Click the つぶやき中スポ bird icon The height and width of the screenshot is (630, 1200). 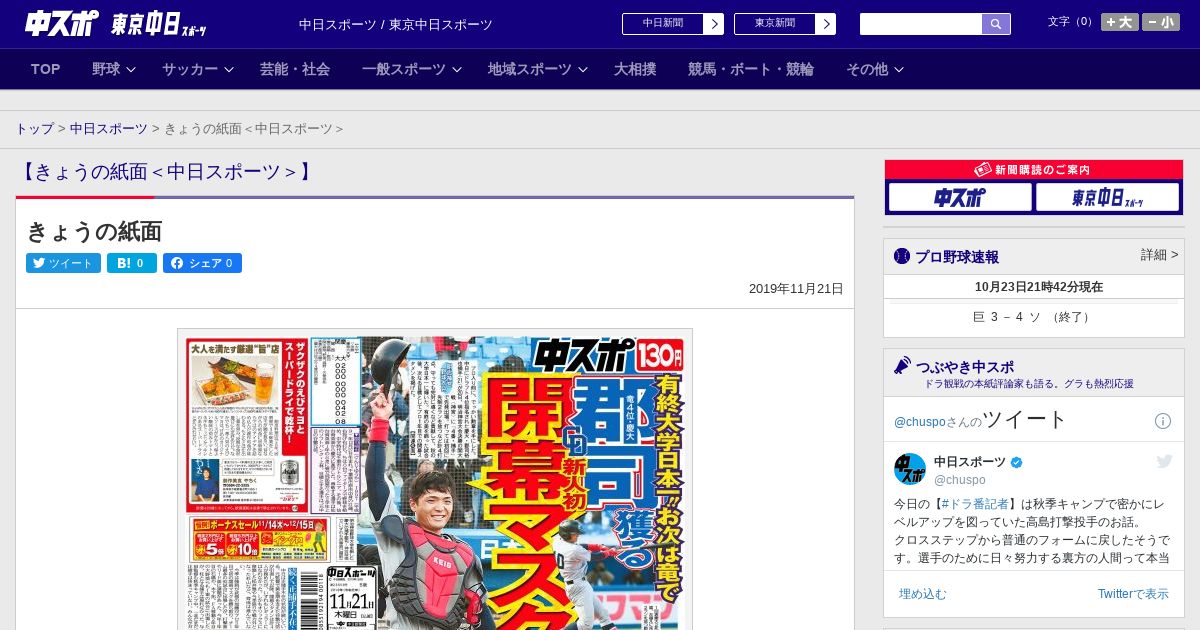pos(902,365)
